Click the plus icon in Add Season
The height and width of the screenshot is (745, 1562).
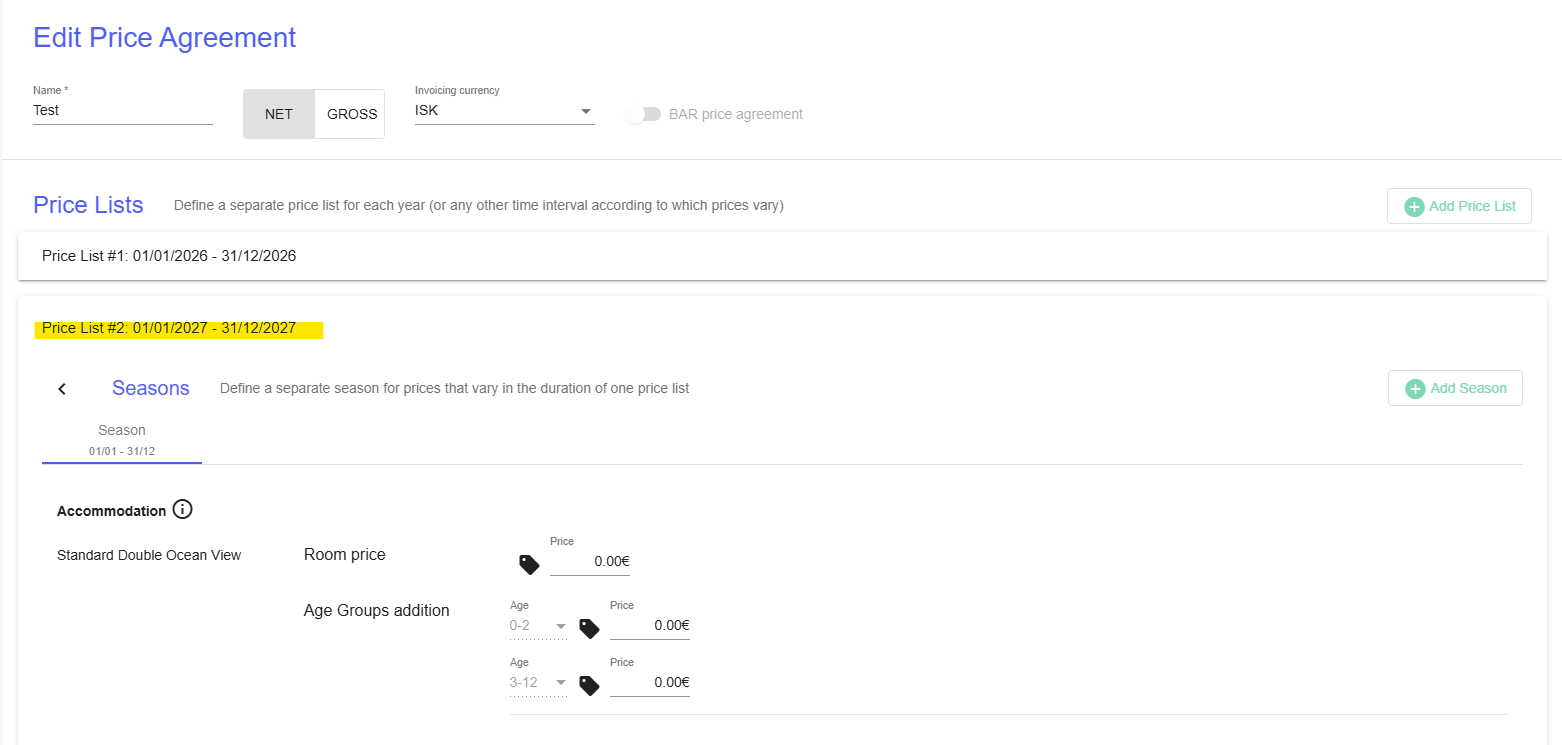(1415, 389)
